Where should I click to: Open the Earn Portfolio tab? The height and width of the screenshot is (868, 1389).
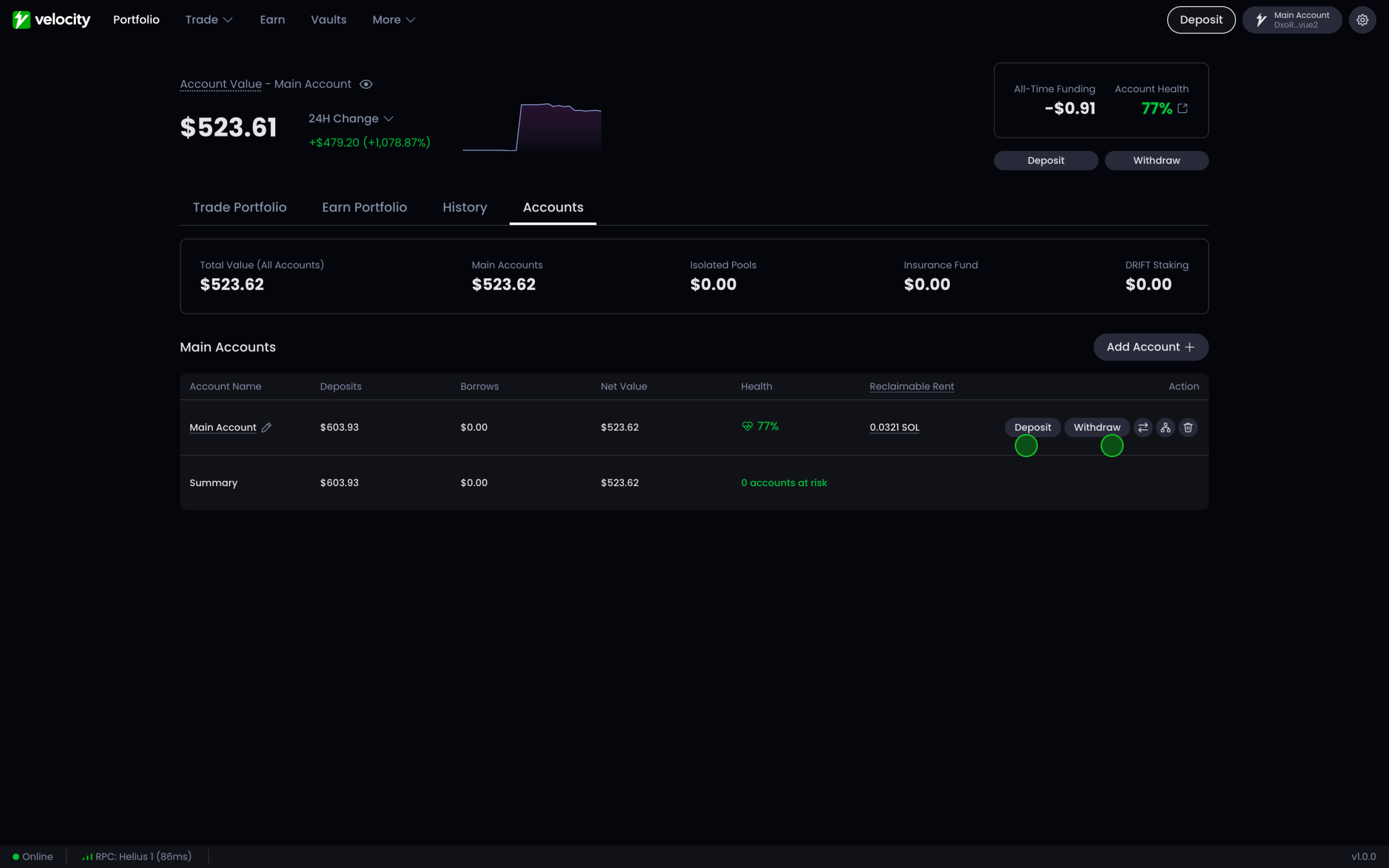pos(365,207)
